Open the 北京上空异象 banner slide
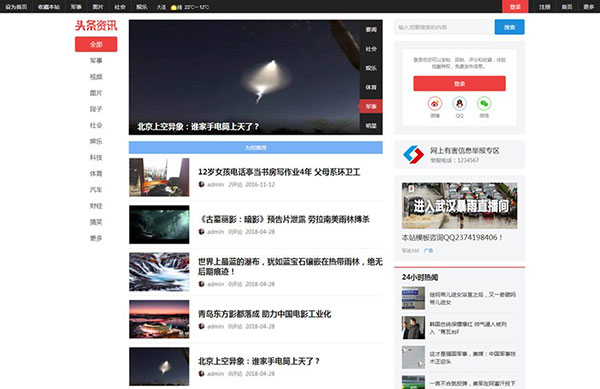Screen dimensions: 600x389 (244, 77)
